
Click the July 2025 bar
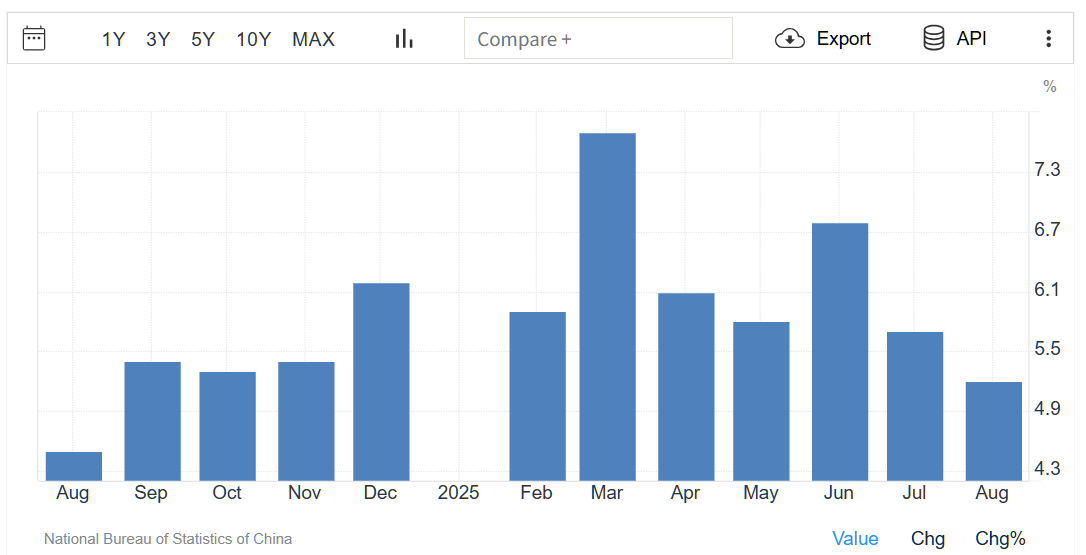point(915,407)
